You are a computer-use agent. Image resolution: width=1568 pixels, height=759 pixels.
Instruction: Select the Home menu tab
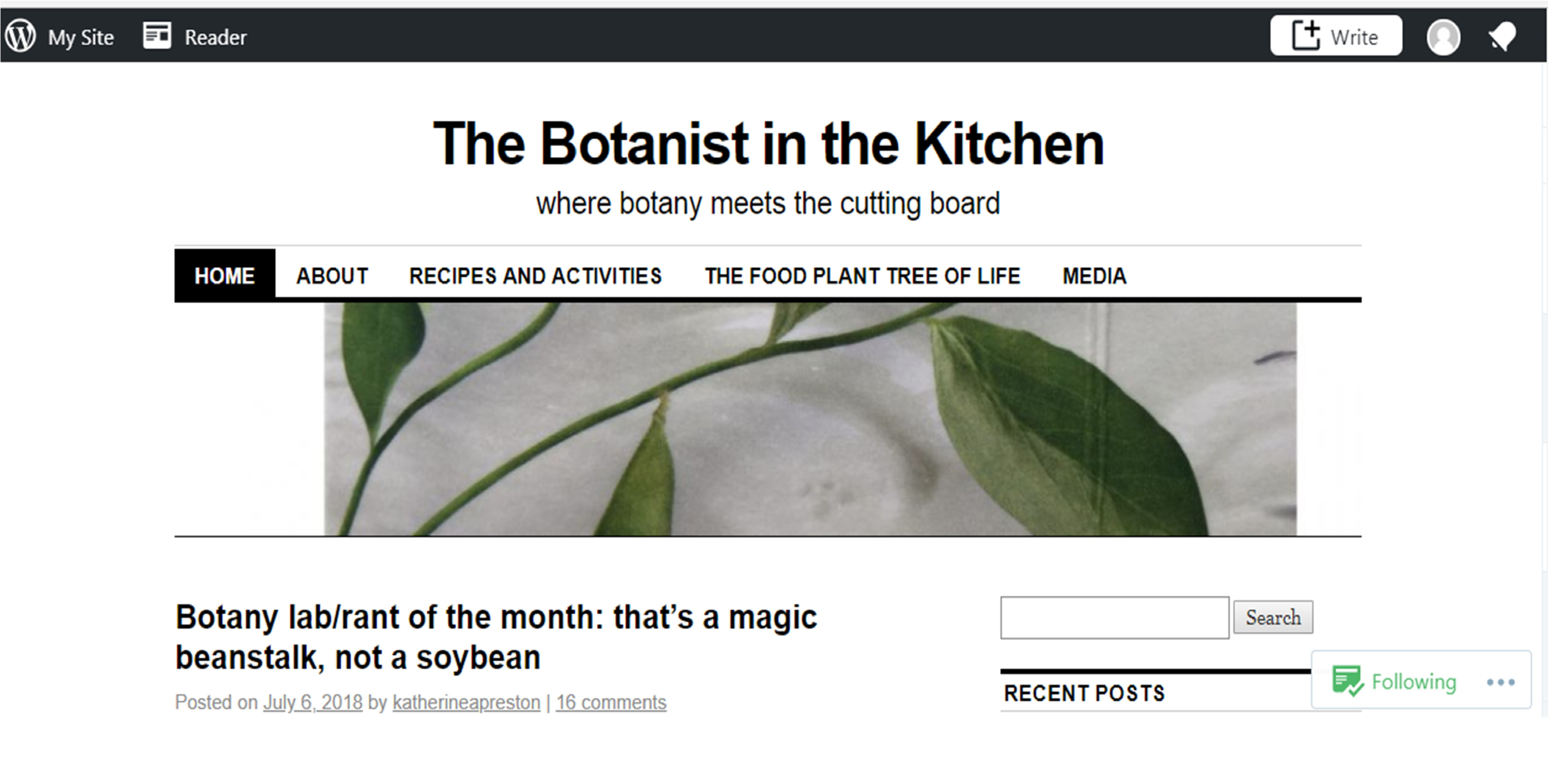[225, 276]
